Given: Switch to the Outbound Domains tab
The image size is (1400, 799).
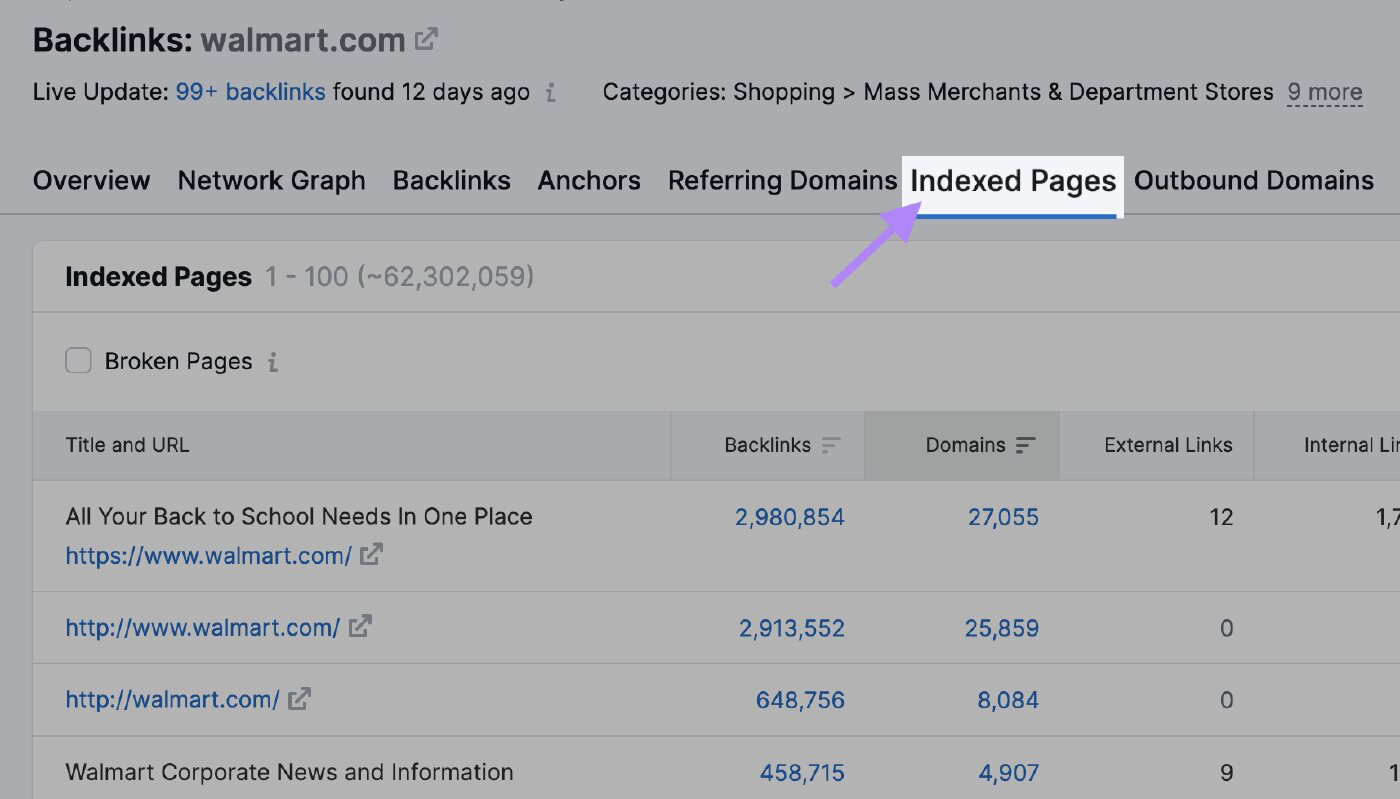Looking at the screenshot, I should point(1254,181).
